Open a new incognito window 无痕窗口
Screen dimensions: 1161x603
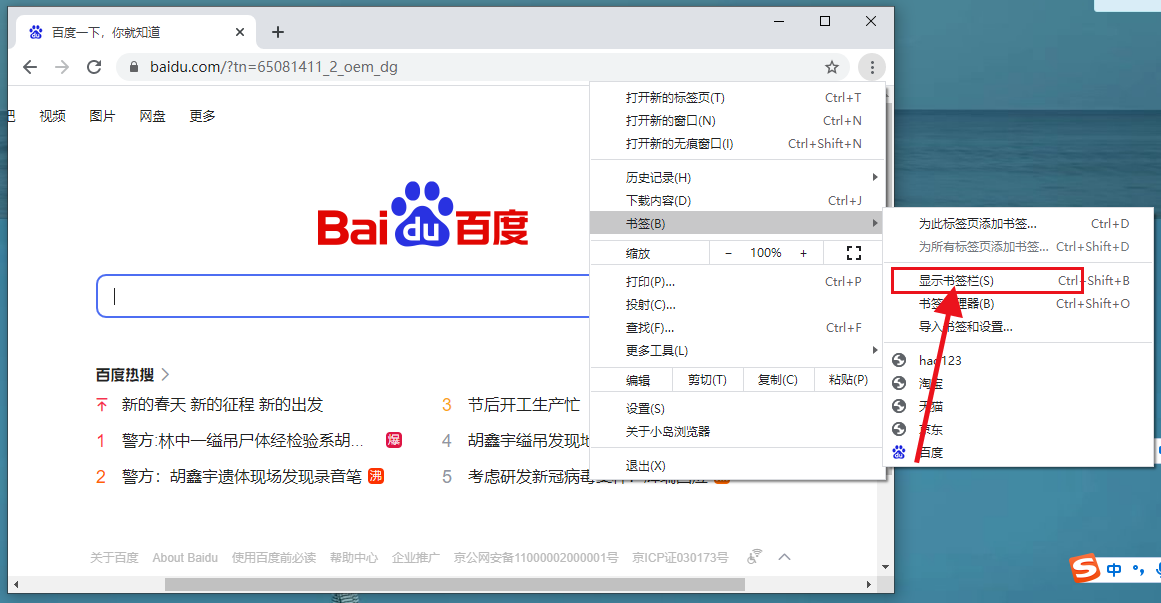coord(737,144)
